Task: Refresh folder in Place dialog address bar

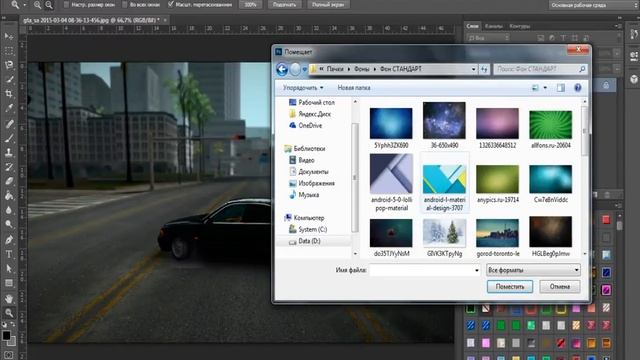Action: pos(484,69)
